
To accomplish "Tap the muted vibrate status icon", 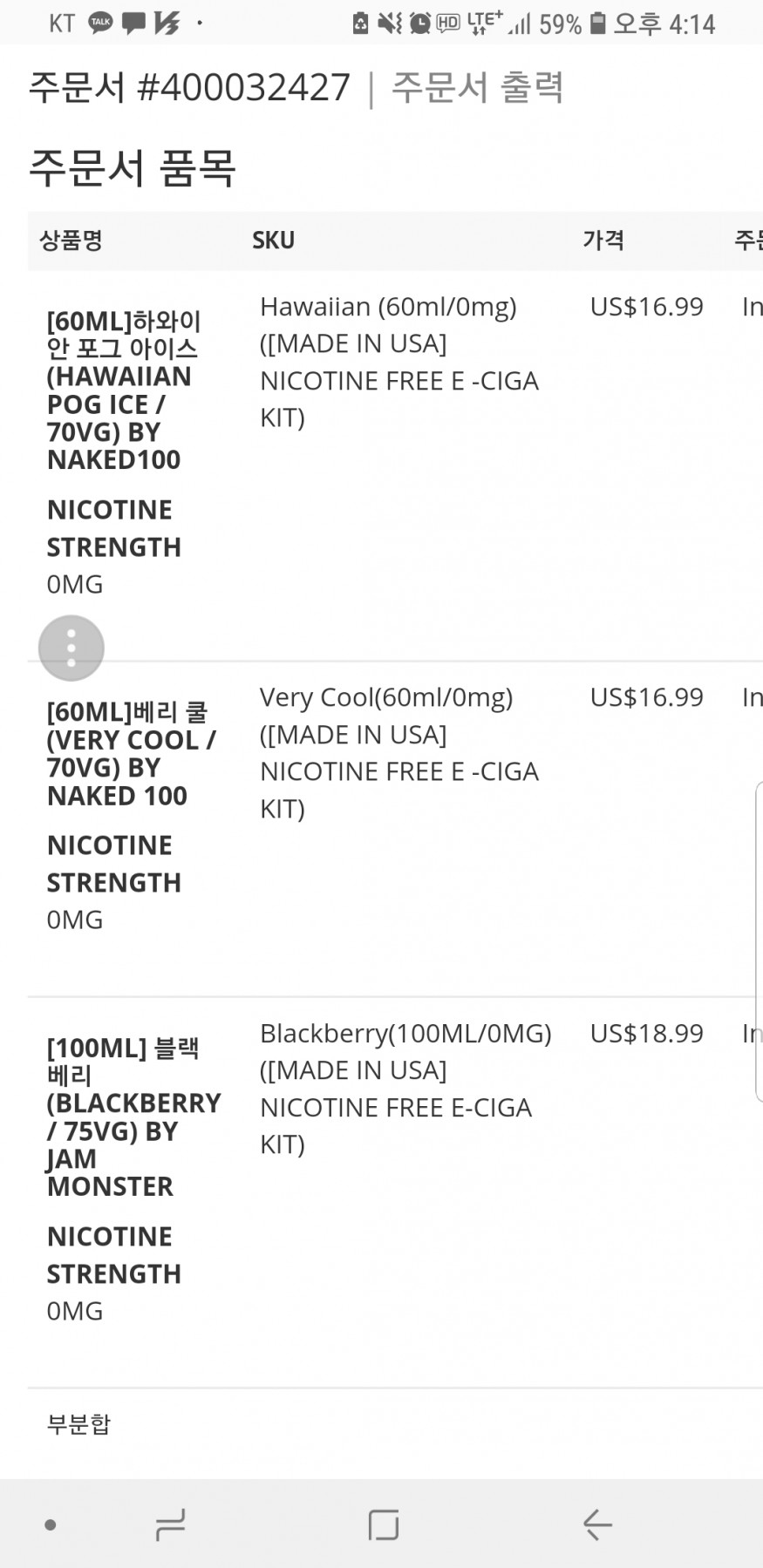I will (x=390, y=24).
